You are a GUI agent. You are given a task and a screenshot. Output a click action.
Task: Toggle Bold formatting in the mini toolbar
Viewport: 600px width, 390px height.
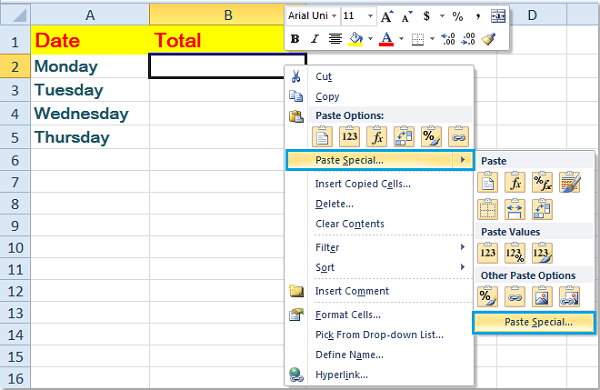point(295,39)
